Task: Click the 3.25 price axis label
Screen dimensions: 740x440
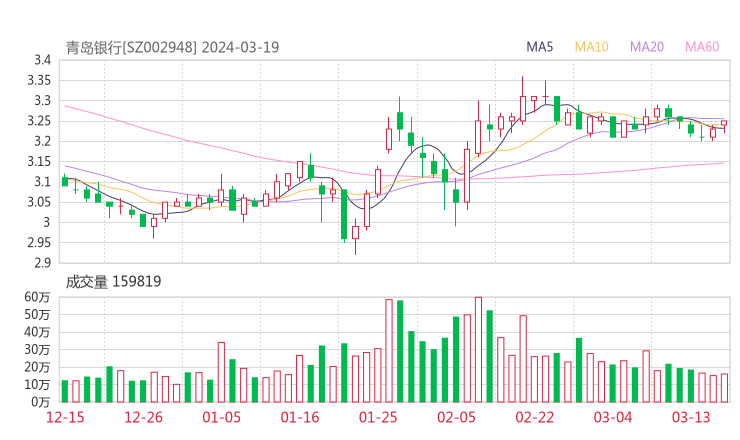Action: (39, 121)
